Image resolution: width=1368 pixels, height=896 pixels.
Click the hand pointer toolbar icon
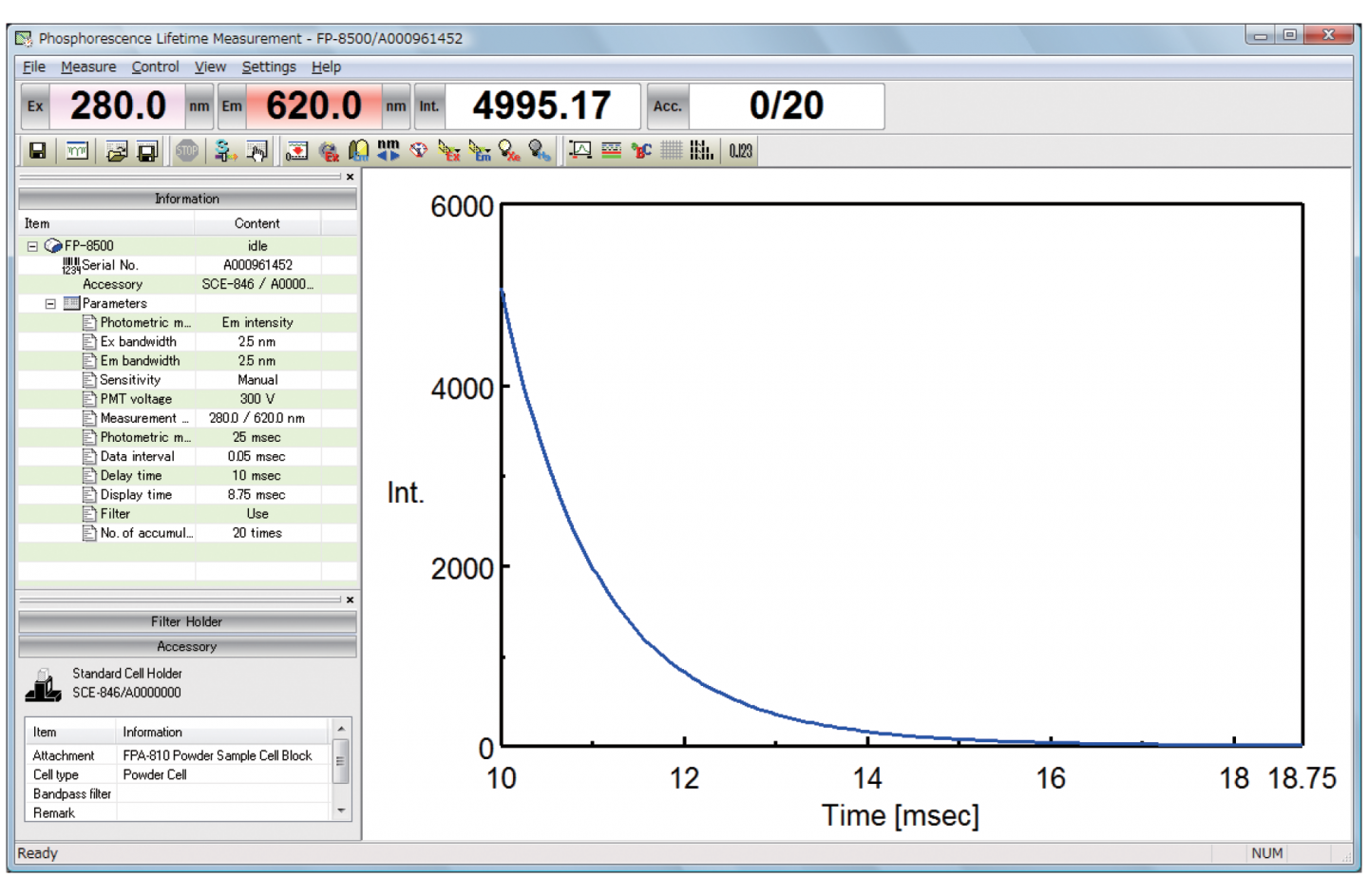[x=256, y=151]
